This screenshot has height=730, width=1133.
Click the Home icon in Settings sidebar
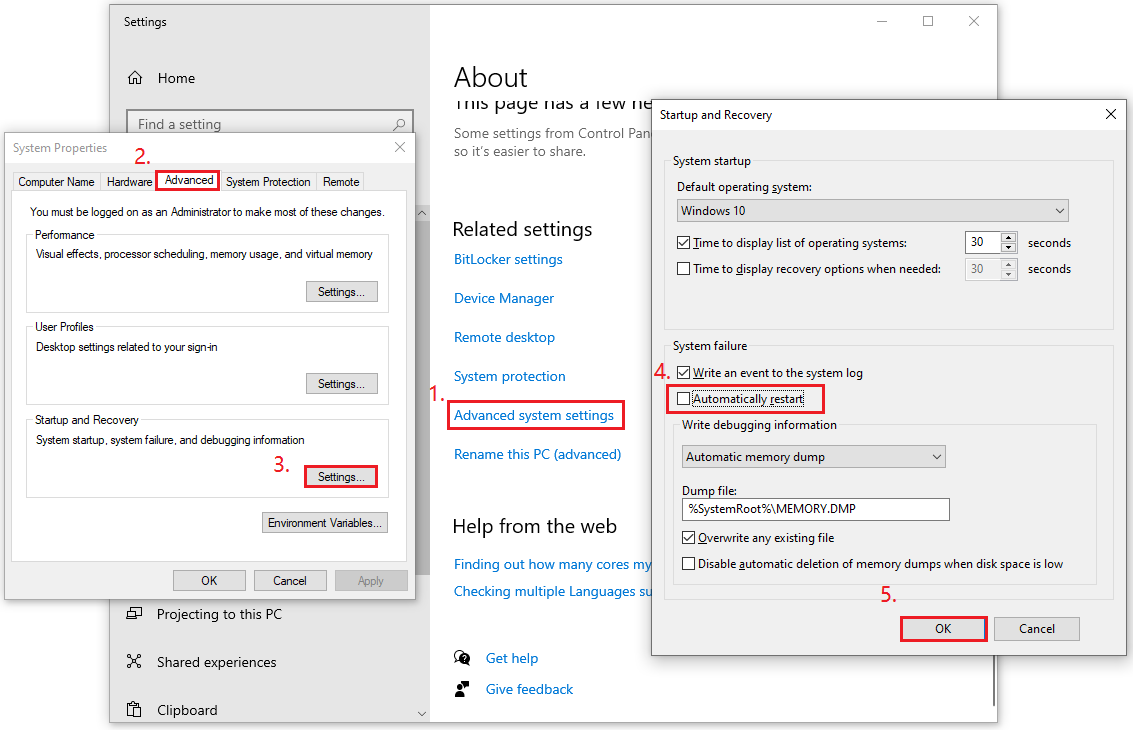pos(135,77)
